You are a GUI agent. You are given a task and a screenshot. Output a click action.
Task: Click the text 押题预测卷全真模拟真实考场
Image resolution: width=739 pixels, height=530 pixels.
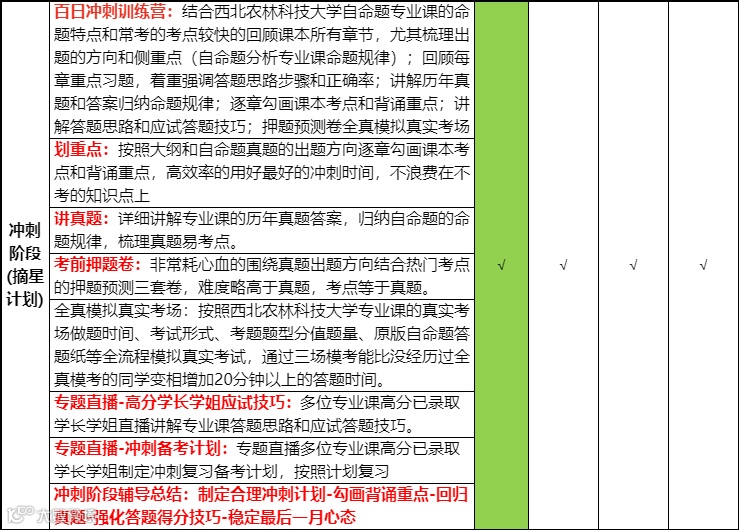366,126
